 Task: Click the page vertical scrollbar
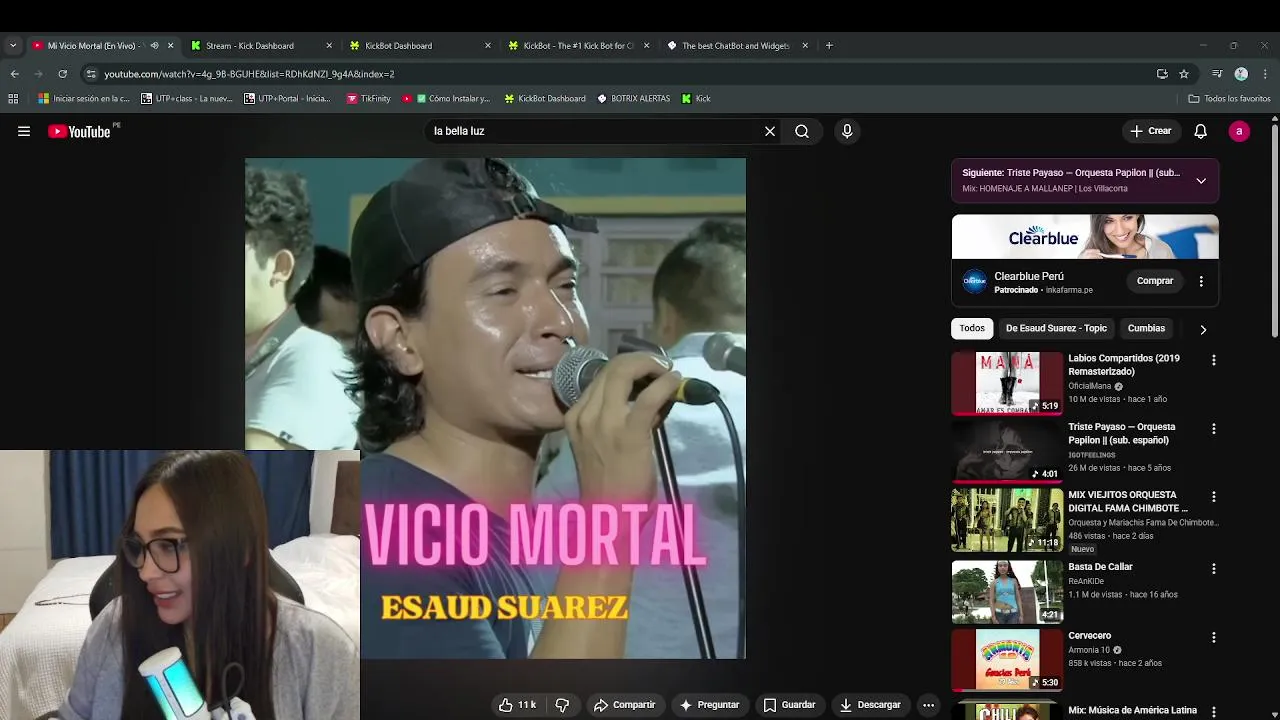[1274, 230]
